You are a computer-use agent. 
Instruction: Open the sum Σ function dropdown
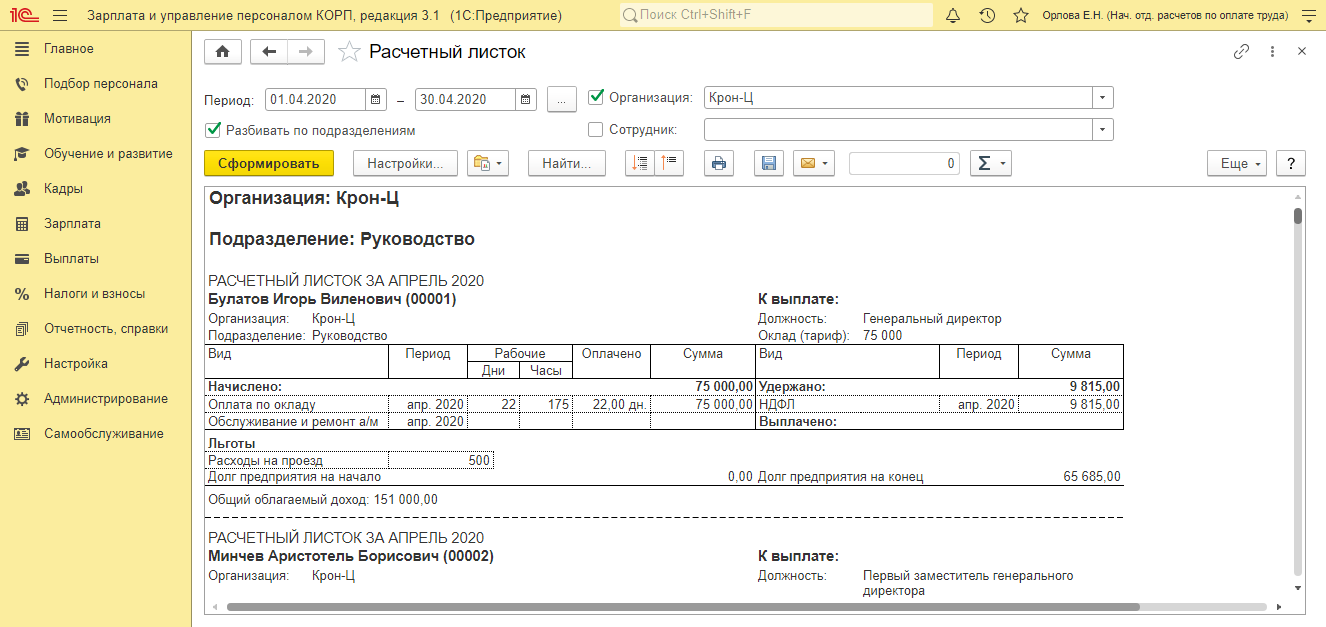[991, 164]
